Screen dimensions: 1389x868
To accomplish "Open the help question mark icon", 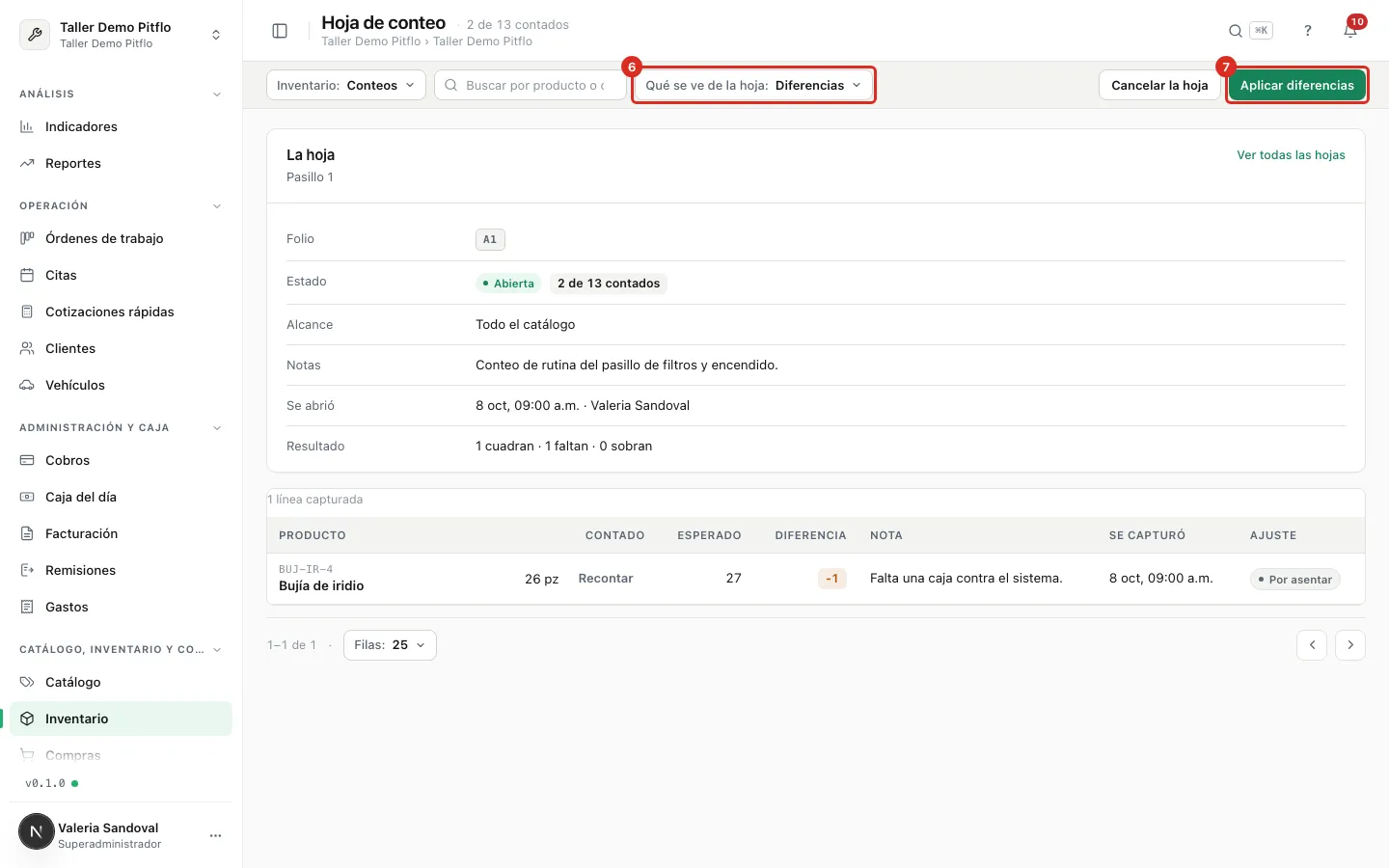I will (x=1308, y=31).
